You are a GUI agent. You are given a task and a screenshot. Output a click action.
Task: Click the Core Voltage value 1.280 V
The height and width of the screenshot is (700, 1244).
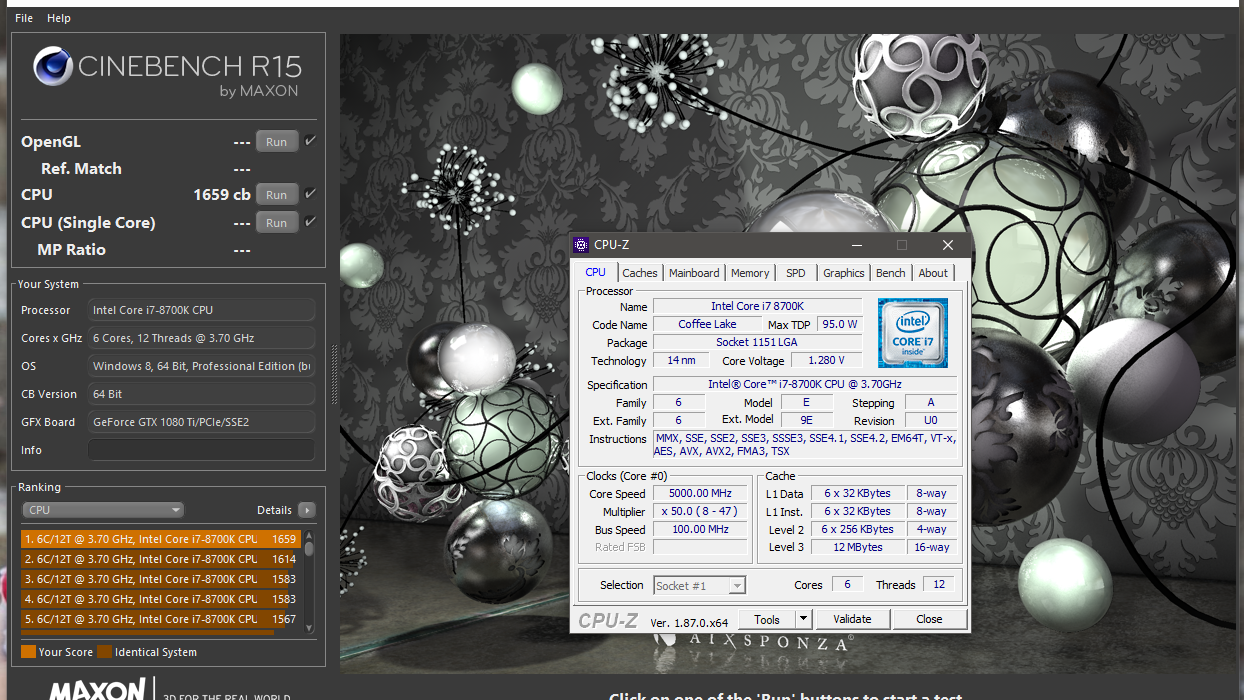(x=826, y=360)
